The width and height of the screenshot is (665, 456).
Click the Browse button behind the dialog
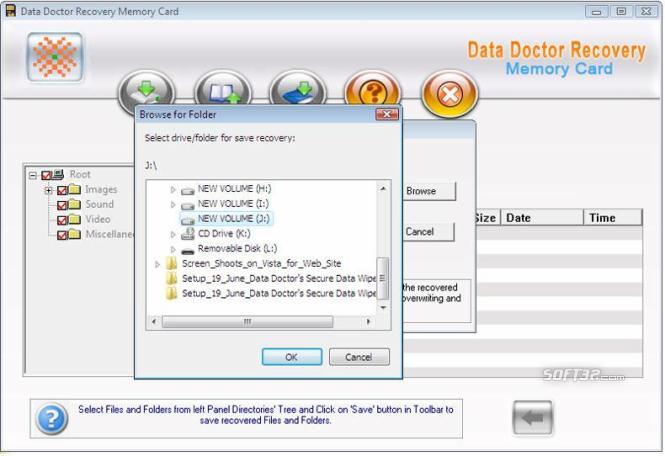pyautogui.click(x=429, y=191)
